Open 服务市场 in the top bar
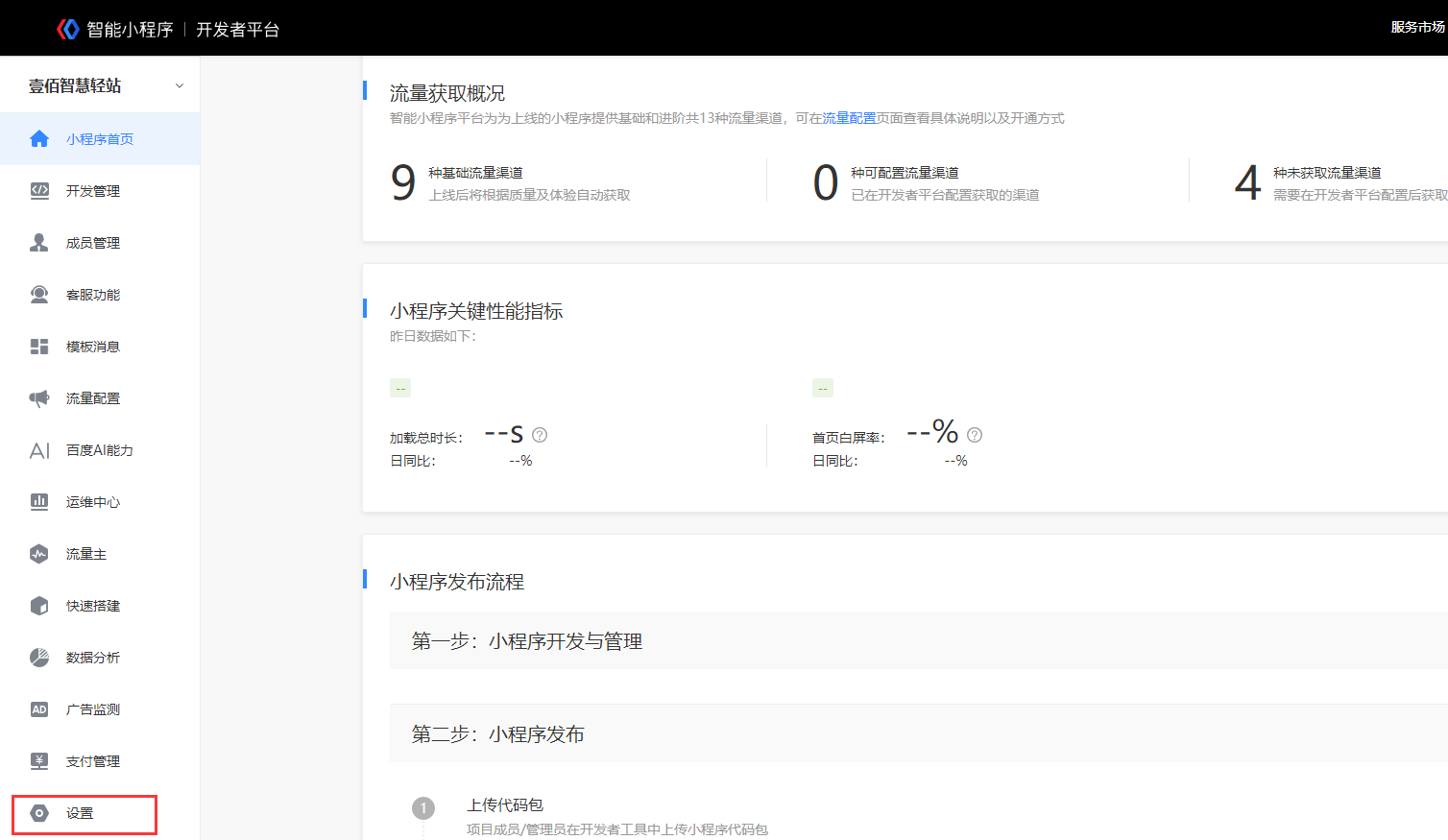1448x840 pixels. [1417, 28]
